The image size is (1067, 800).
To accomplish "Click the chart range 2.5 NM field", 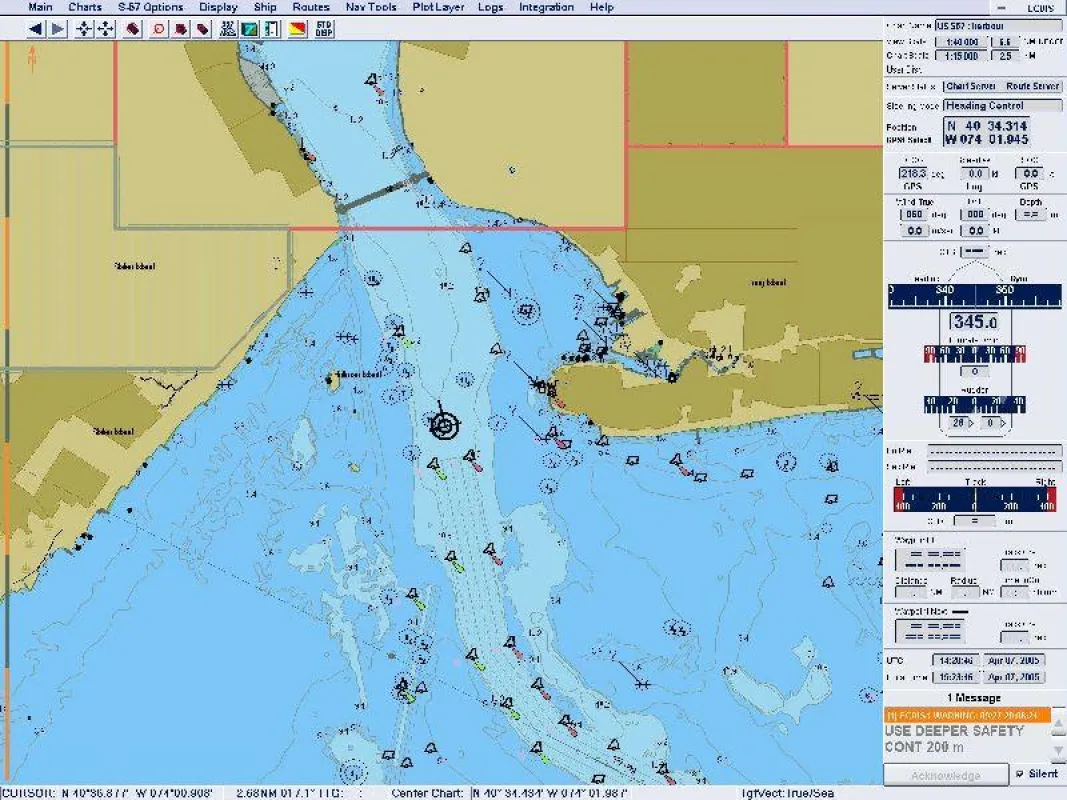I will pos(1004,56).
